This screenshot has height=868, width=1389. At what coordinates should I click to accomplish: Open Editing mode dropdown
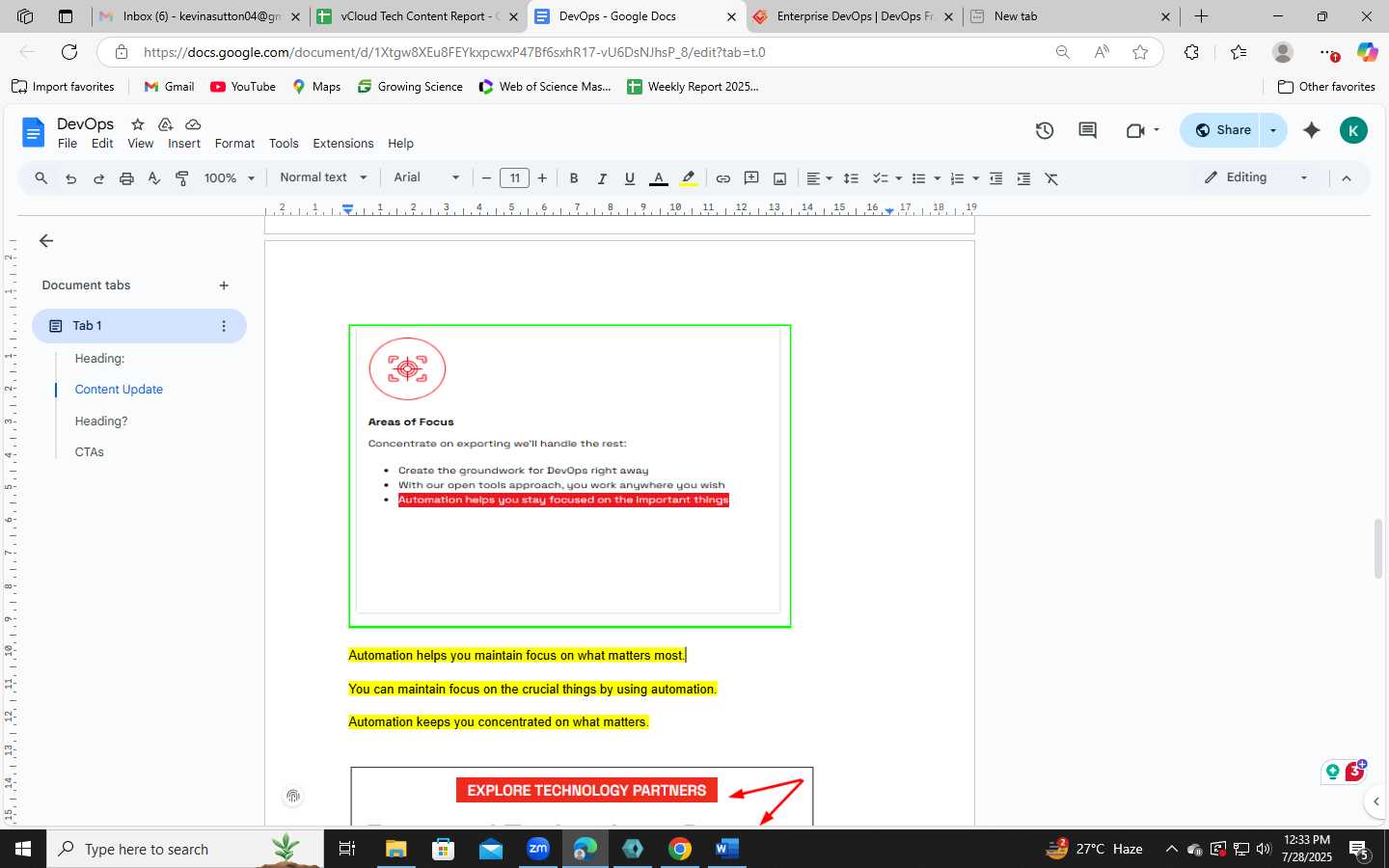[1256, 177]
